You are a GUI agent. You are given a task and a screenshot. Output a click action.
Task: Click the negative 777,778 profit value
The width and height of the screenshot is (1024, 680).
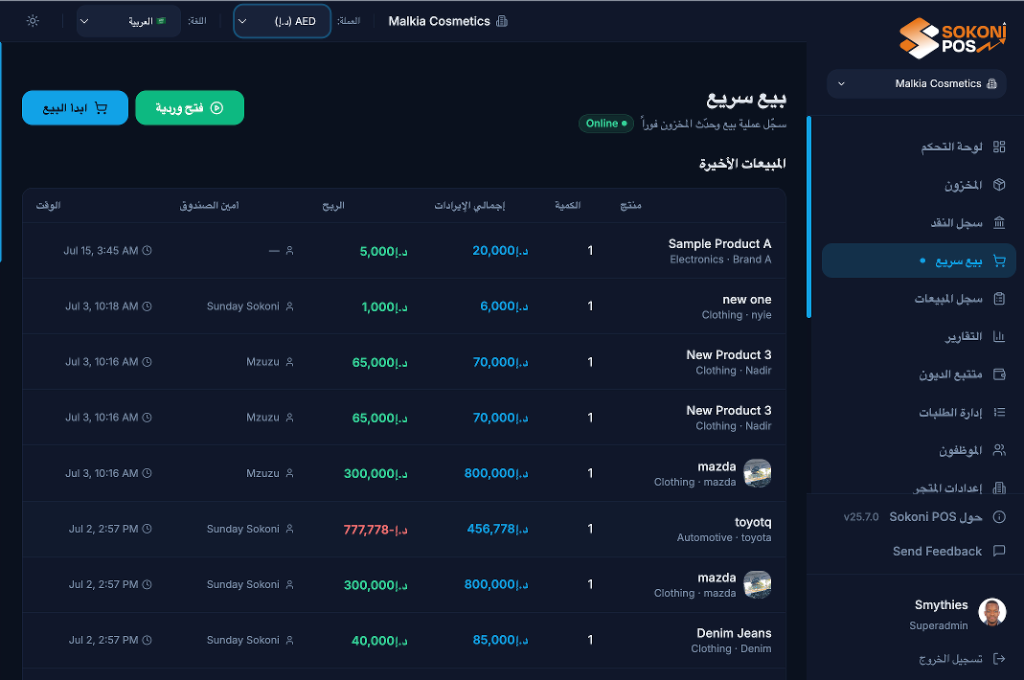[x=376, y=529]
